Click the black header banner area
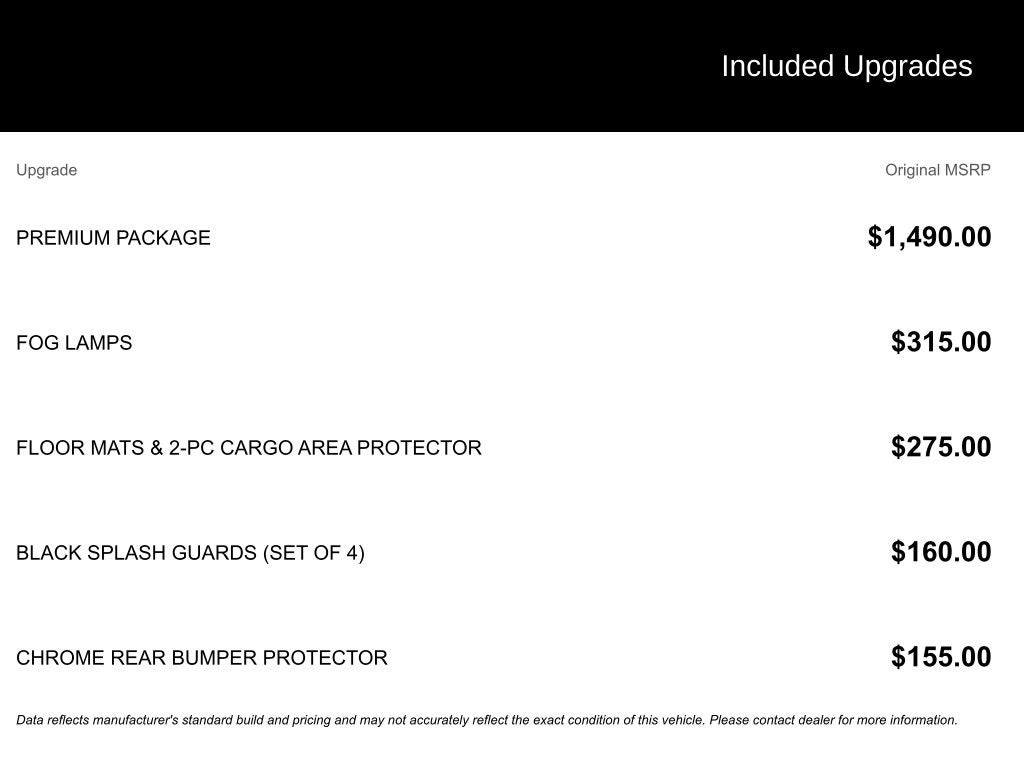This screenshot has height=768, width=1024. [512, 66]
